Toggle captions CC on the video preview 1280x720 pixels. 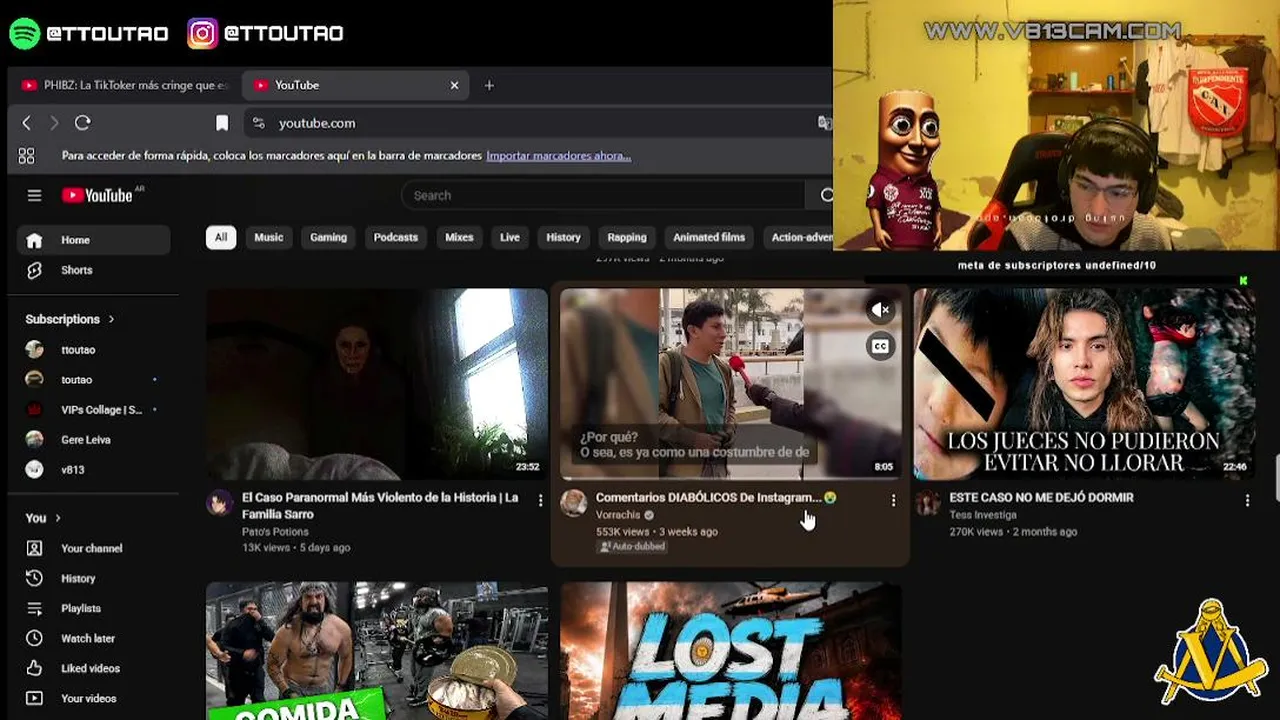pyautogui.click(x=880, y=346)
